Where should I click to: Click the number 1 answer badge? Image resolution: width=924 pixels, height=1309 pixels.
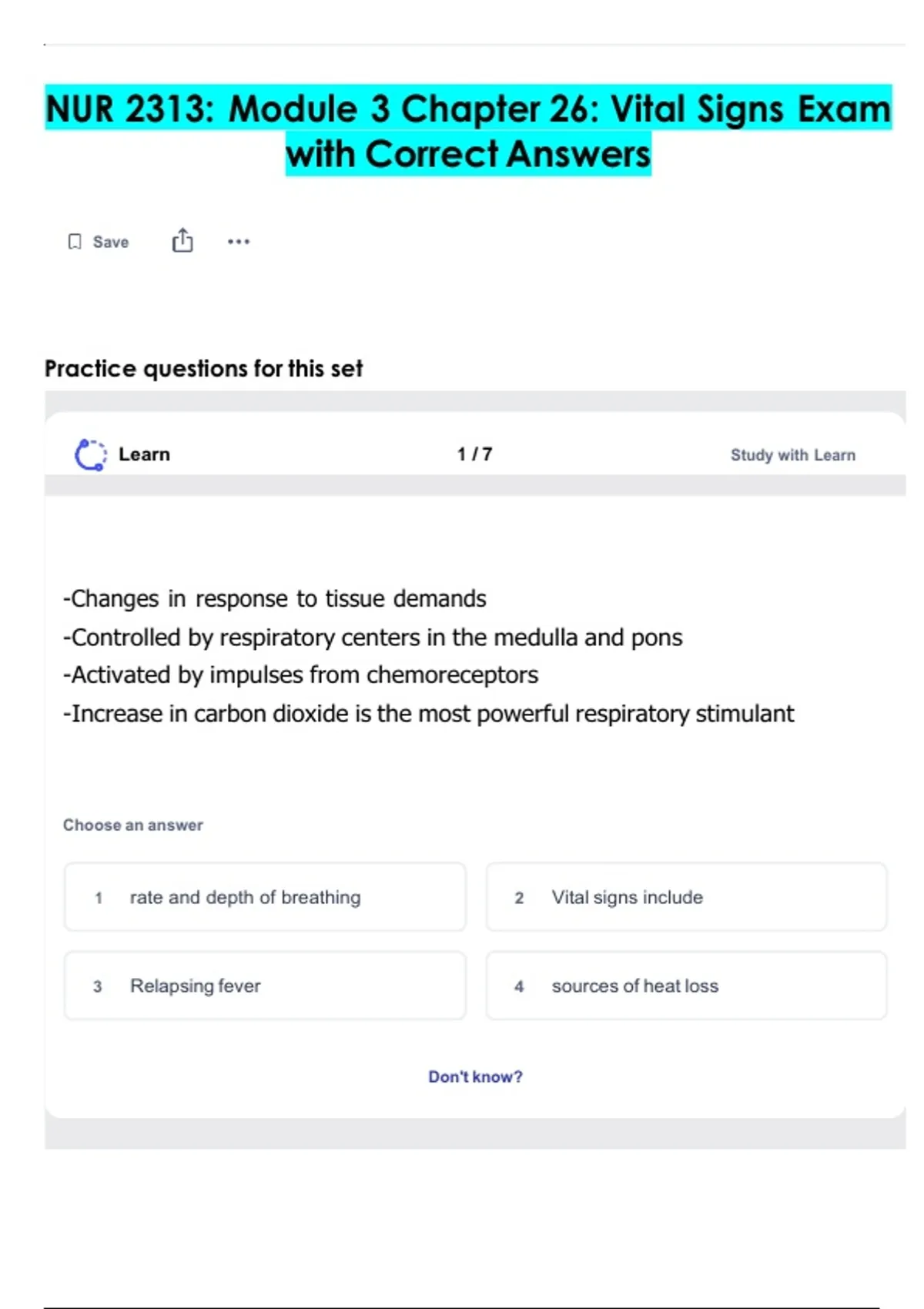pyautogui.click(x=99, y=898)
